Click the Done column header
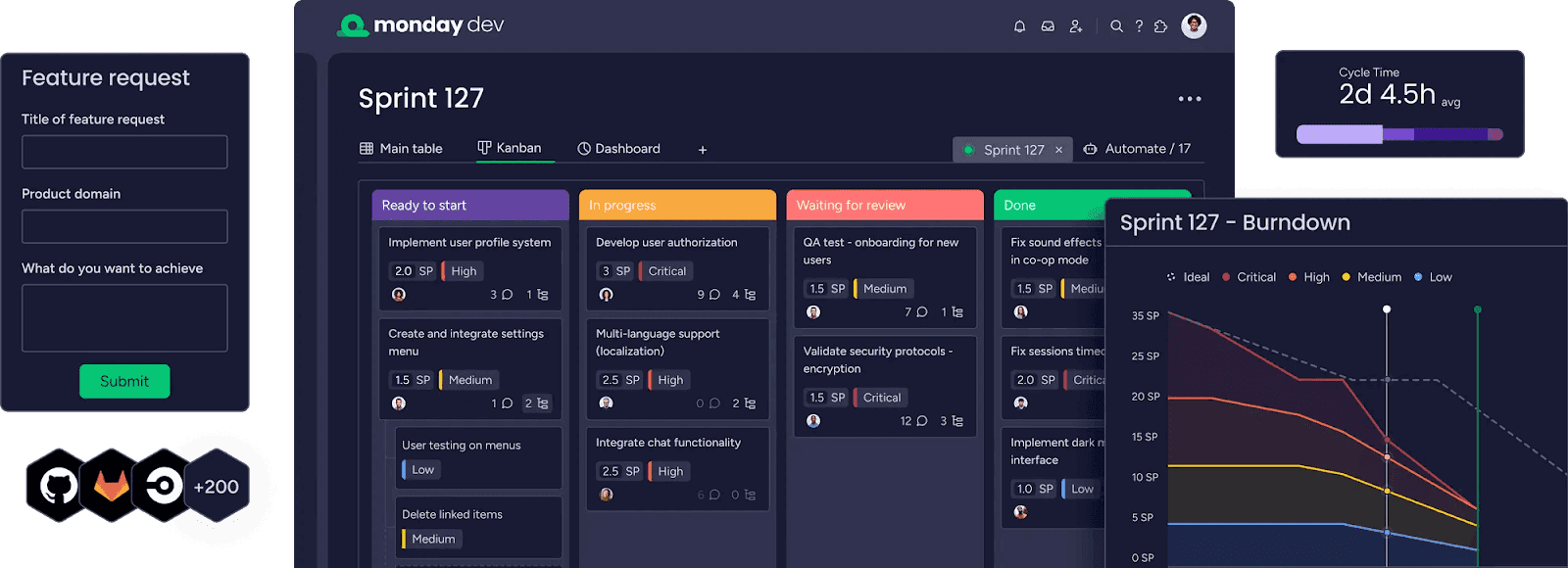 pos(1050,205)
